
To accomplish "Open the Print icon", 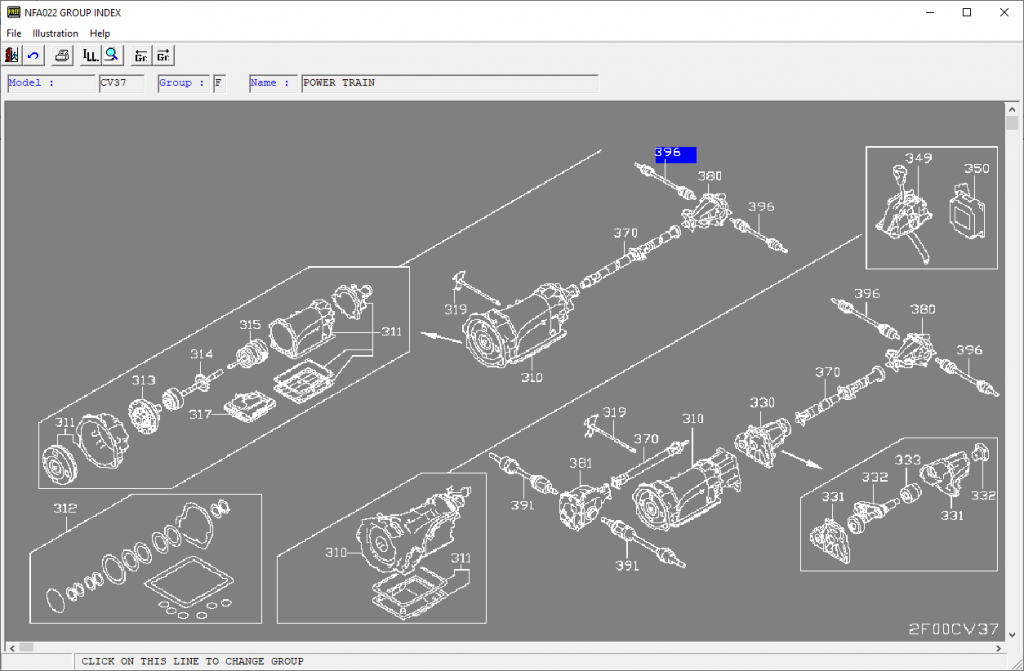I will coord(61,55).
